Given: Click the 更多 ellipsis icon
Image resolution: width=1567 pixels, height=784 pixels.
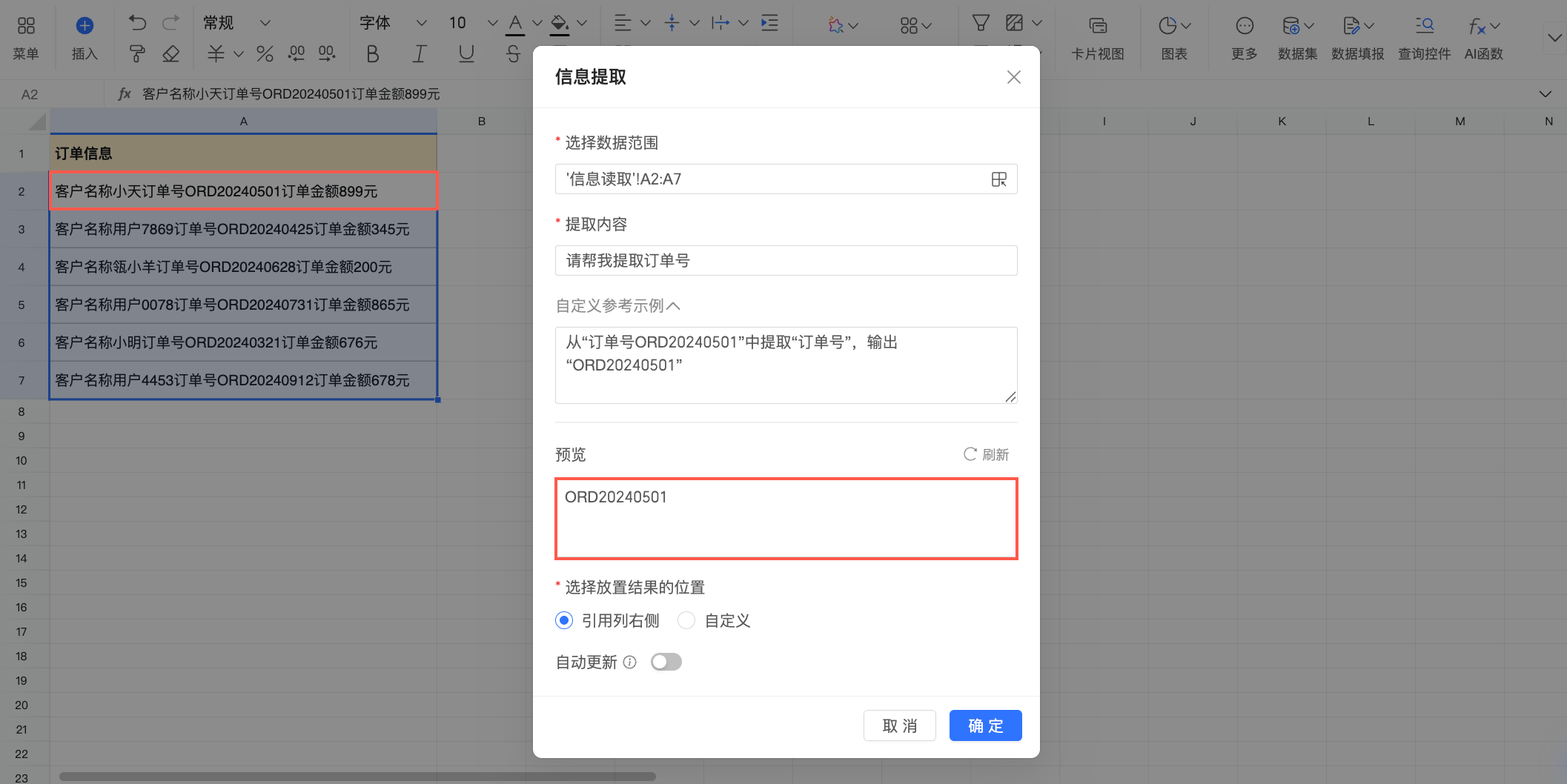Looking at the screenshot, I should pos(1245,26).
